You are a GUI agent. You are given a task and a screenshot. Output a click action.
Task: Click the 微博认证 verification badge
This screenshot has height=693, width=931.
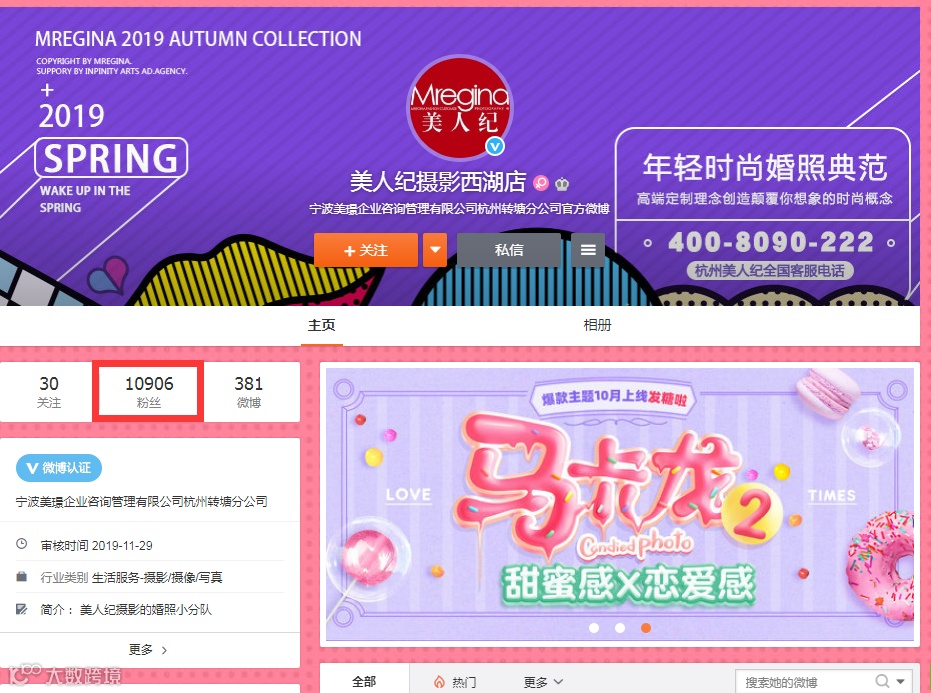(x=59, y=468)
